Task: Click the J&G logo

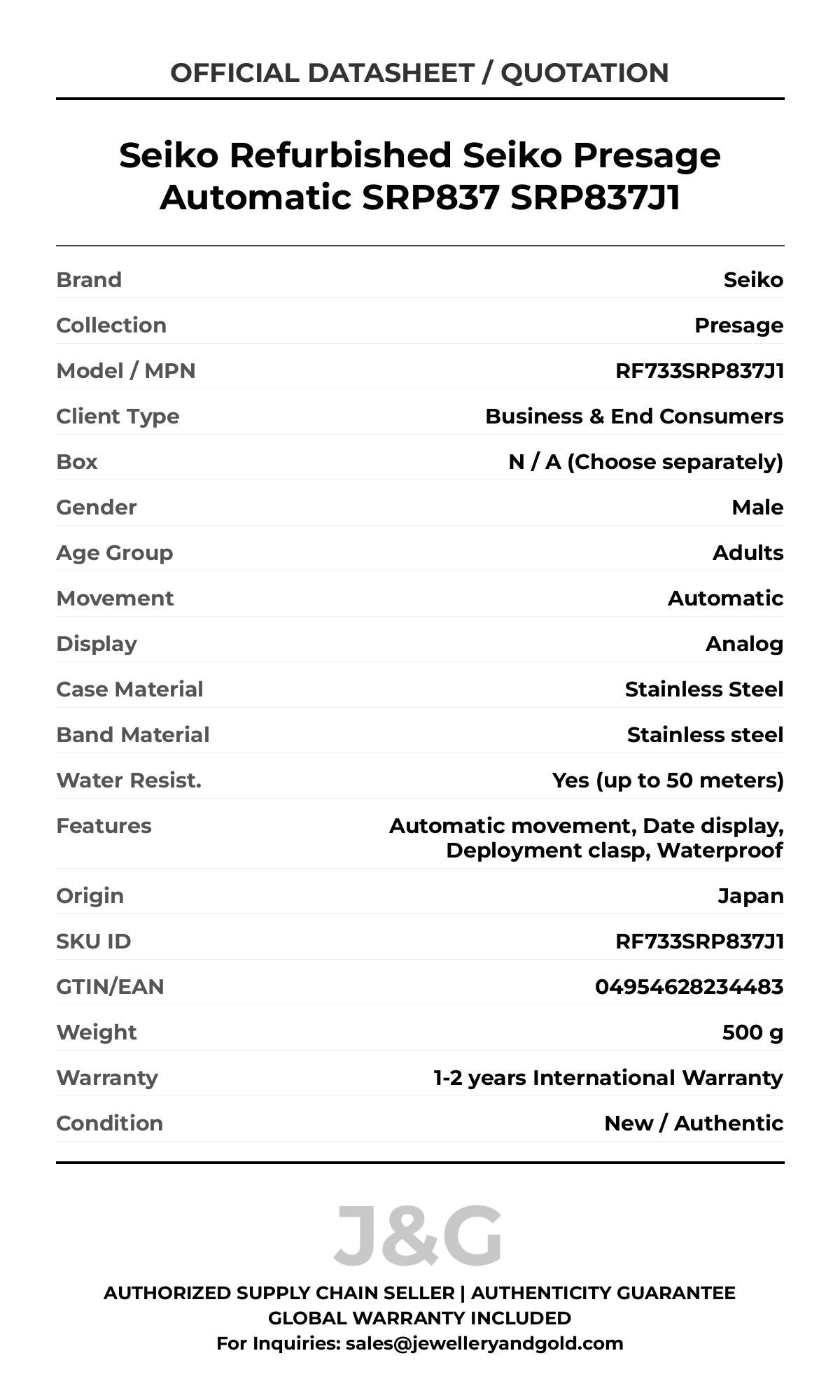Action: tap(418, 1235)
